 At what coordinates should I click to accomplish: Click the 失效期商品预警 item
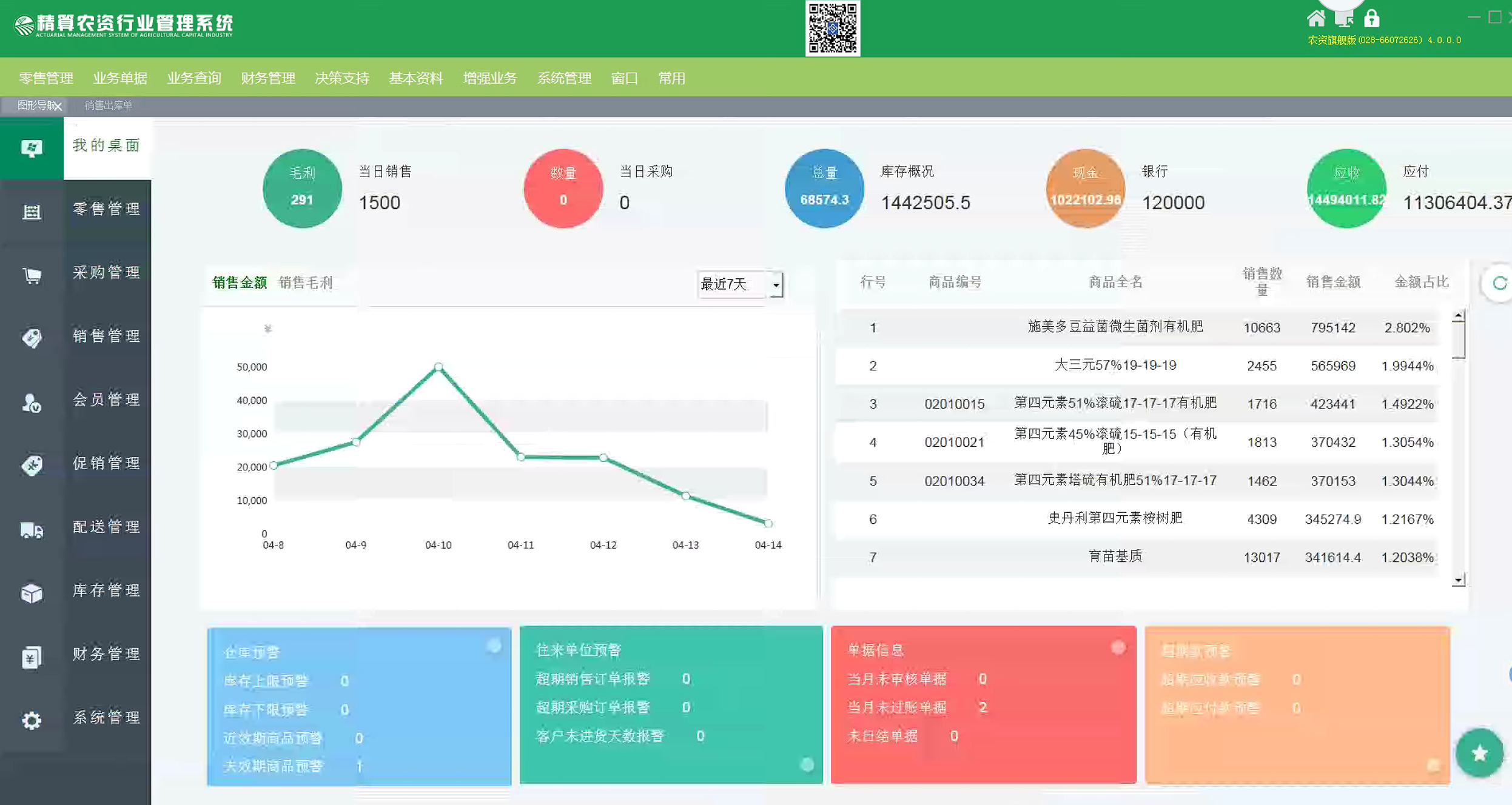[x=273, y=766]
